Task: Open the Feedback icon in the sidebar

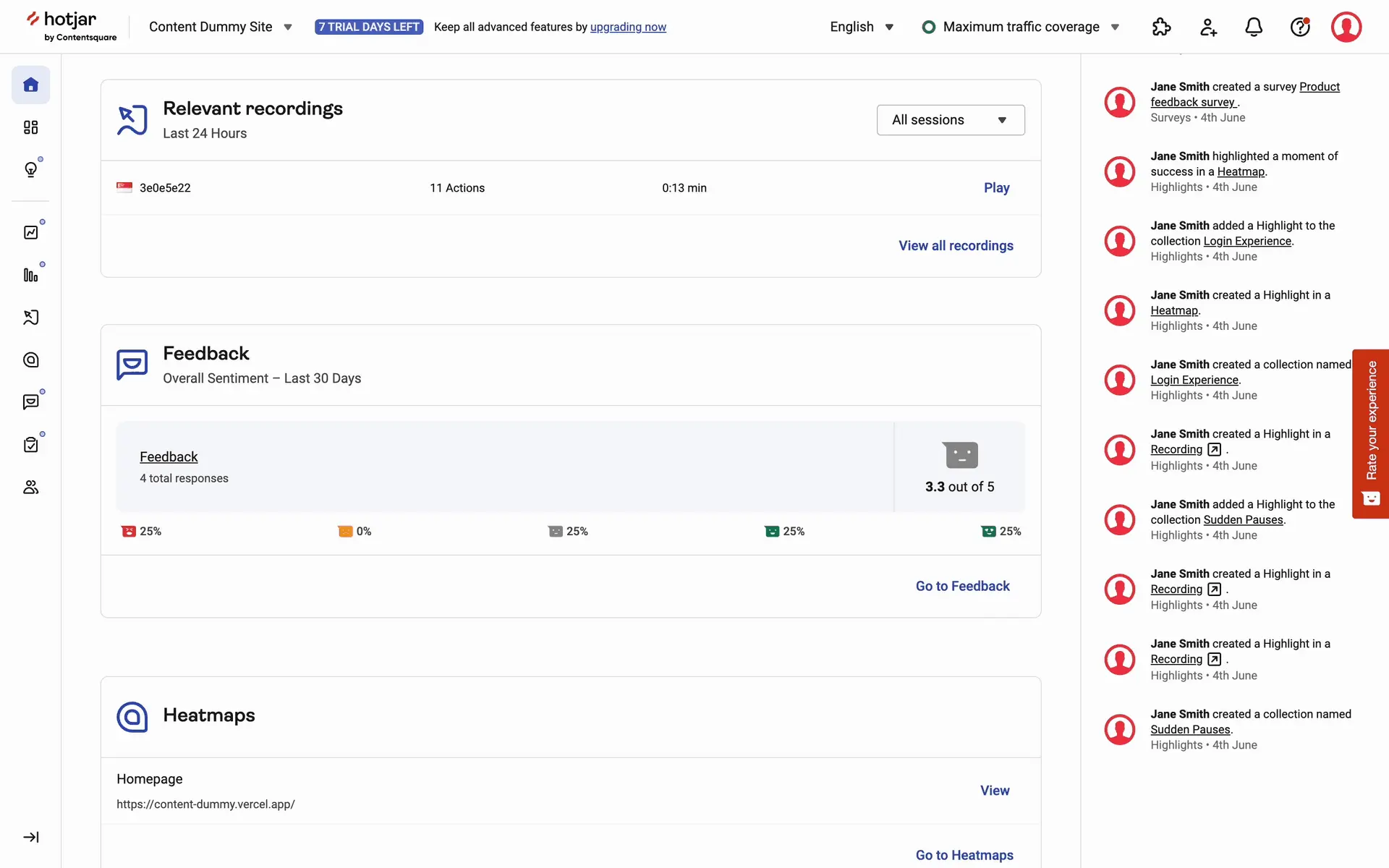Action: (30, 402)
